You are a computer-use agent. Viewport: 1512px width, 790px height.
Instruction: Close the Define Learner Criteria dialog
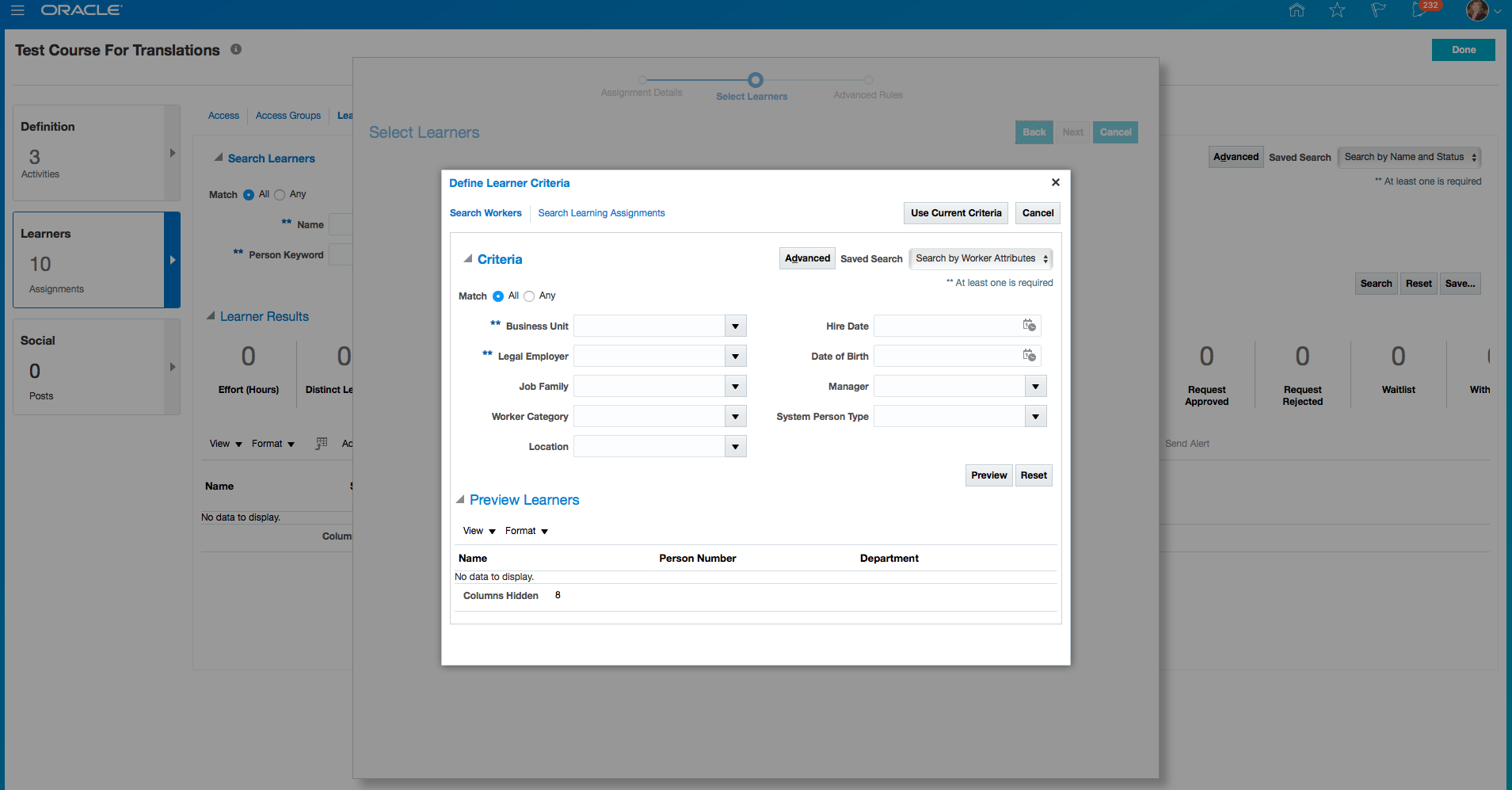[x=1056, y=182]
